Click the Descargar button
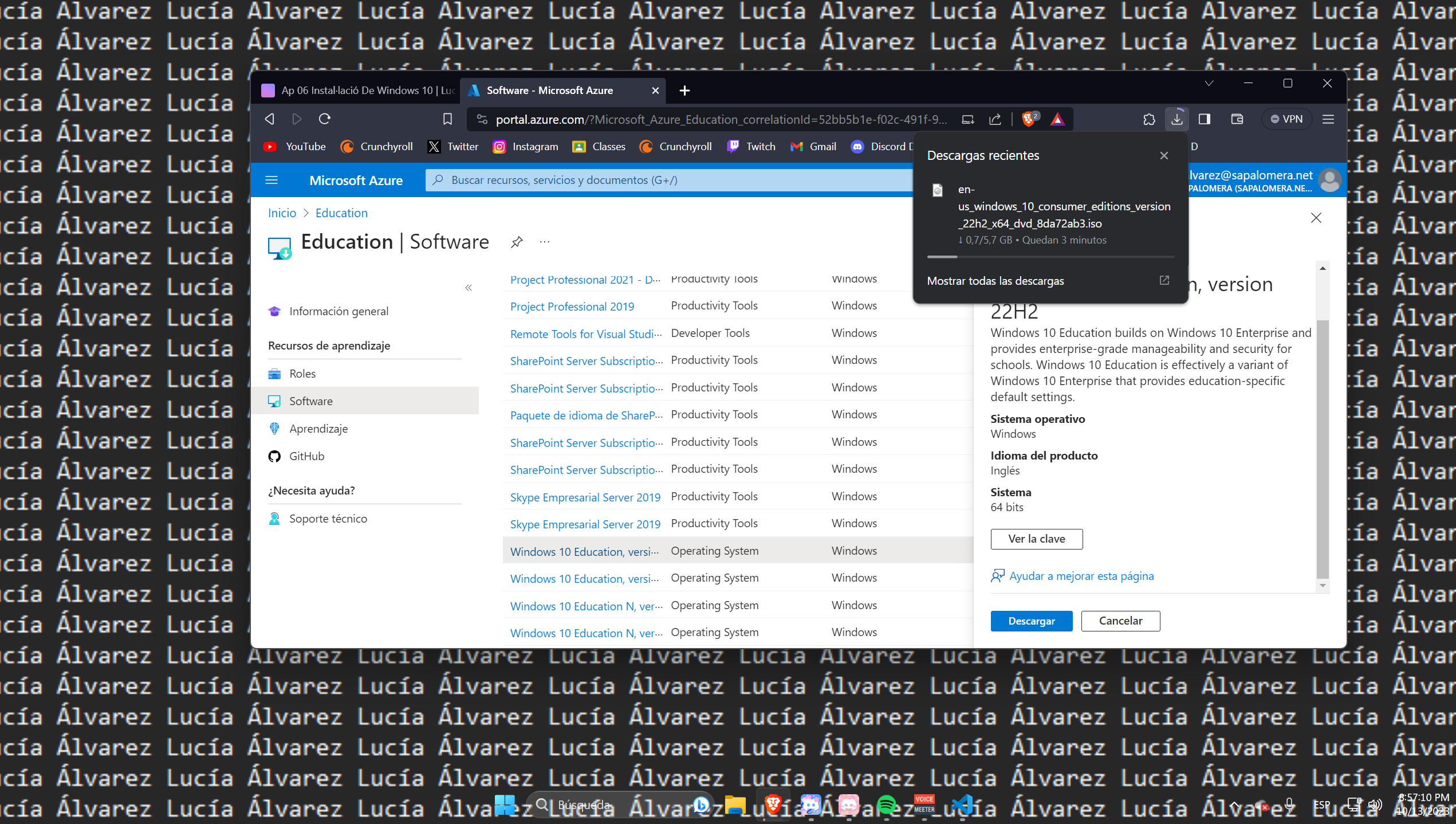Screen dimensions: 1456x824 click(1031, 621)
